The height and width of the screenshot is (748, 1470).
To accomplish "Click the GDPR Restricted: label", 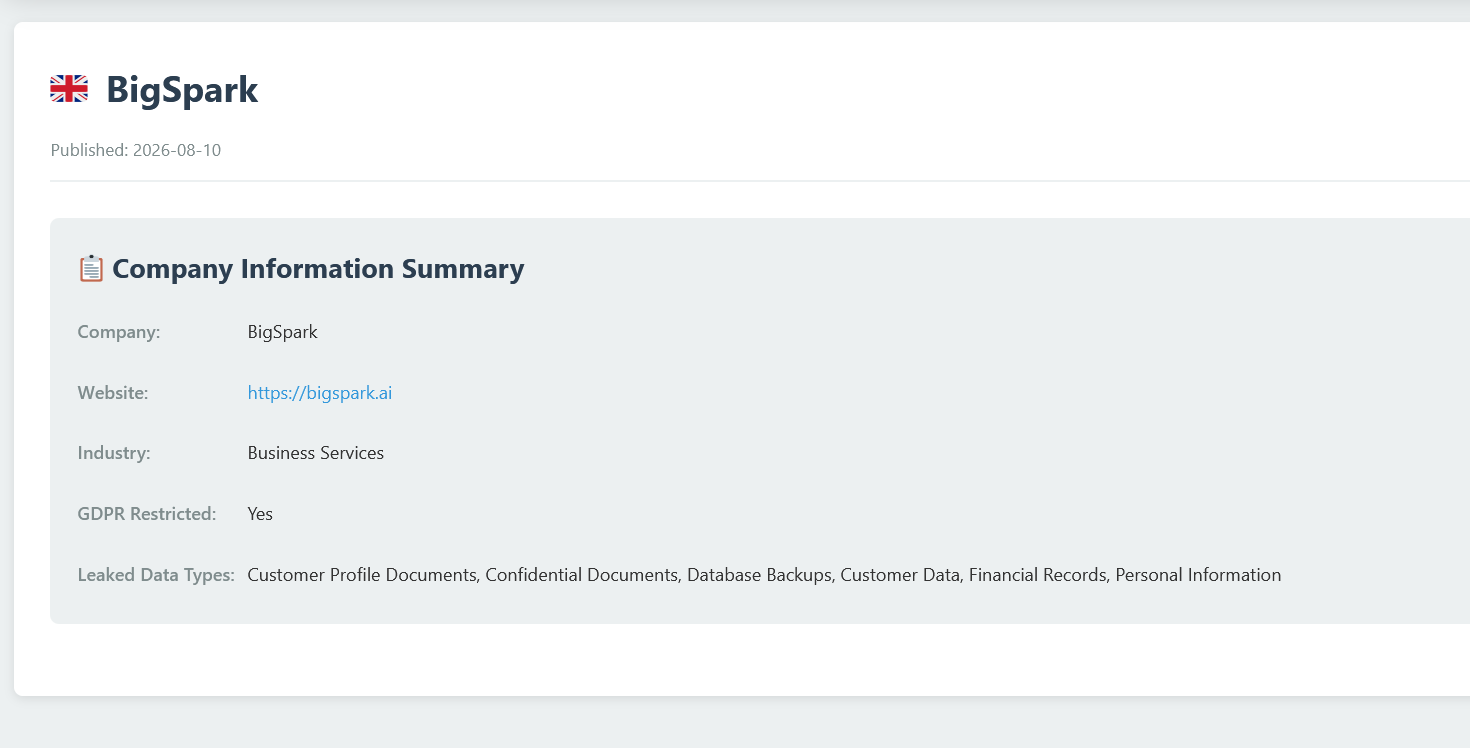I will (x=147, y=514).
